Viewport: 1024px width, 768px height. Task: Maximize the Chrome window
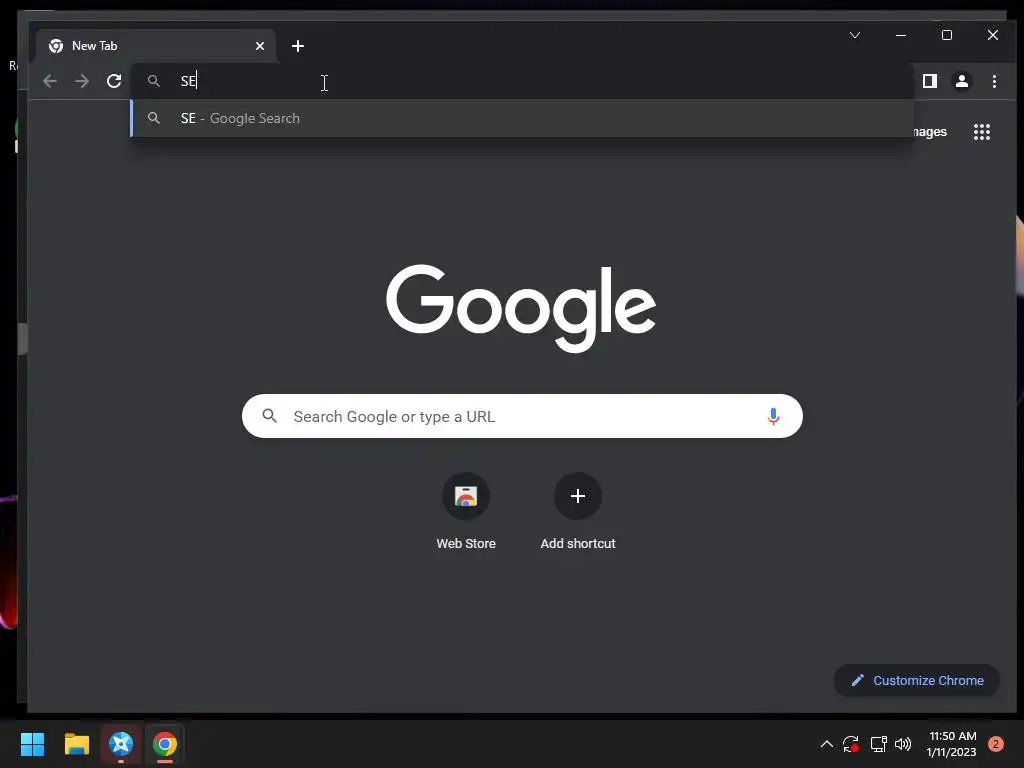[947, 35]
